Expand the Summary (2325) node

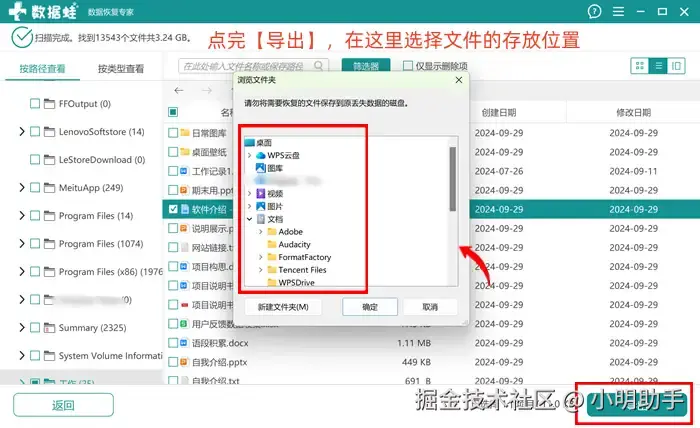pos(21,328)
